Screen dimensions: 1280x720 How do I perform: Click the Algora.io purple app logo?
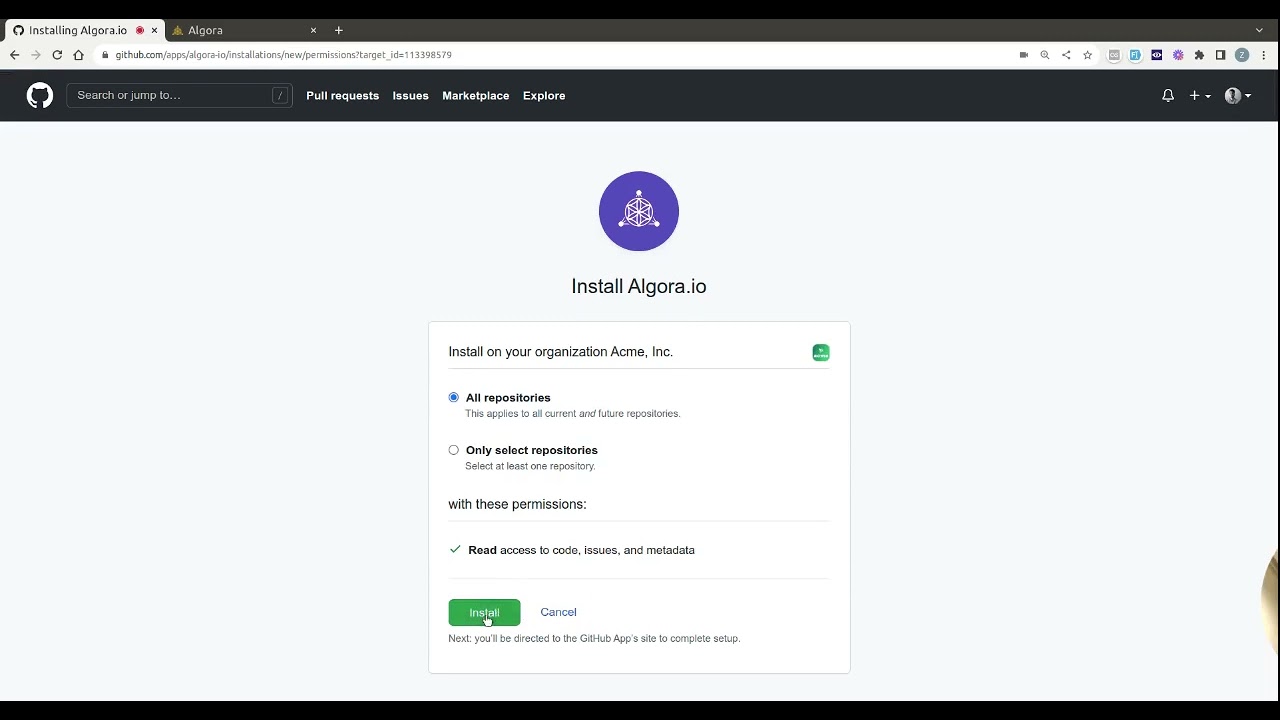pos(639,211)
